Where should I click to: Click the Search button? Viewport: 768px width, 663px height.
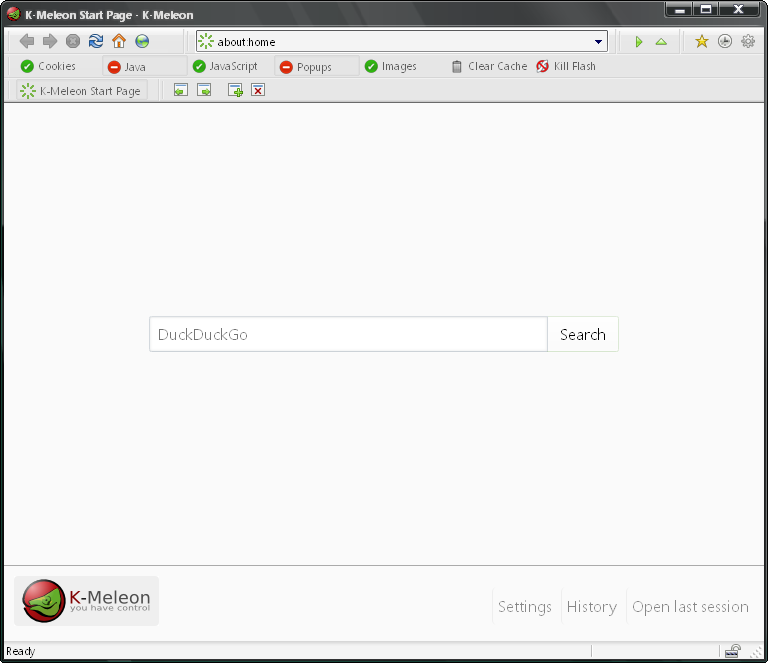pos(583,334)
